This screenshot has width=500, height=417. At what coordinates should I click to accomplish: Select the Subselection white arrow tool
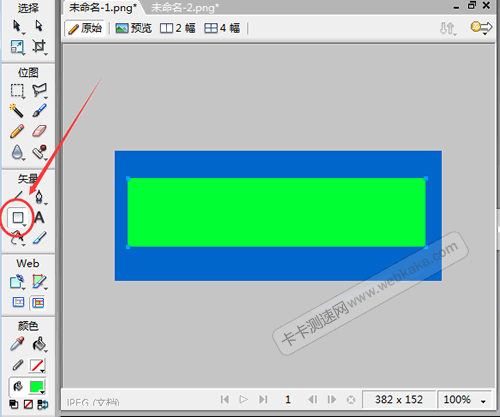tap(39, 26)
